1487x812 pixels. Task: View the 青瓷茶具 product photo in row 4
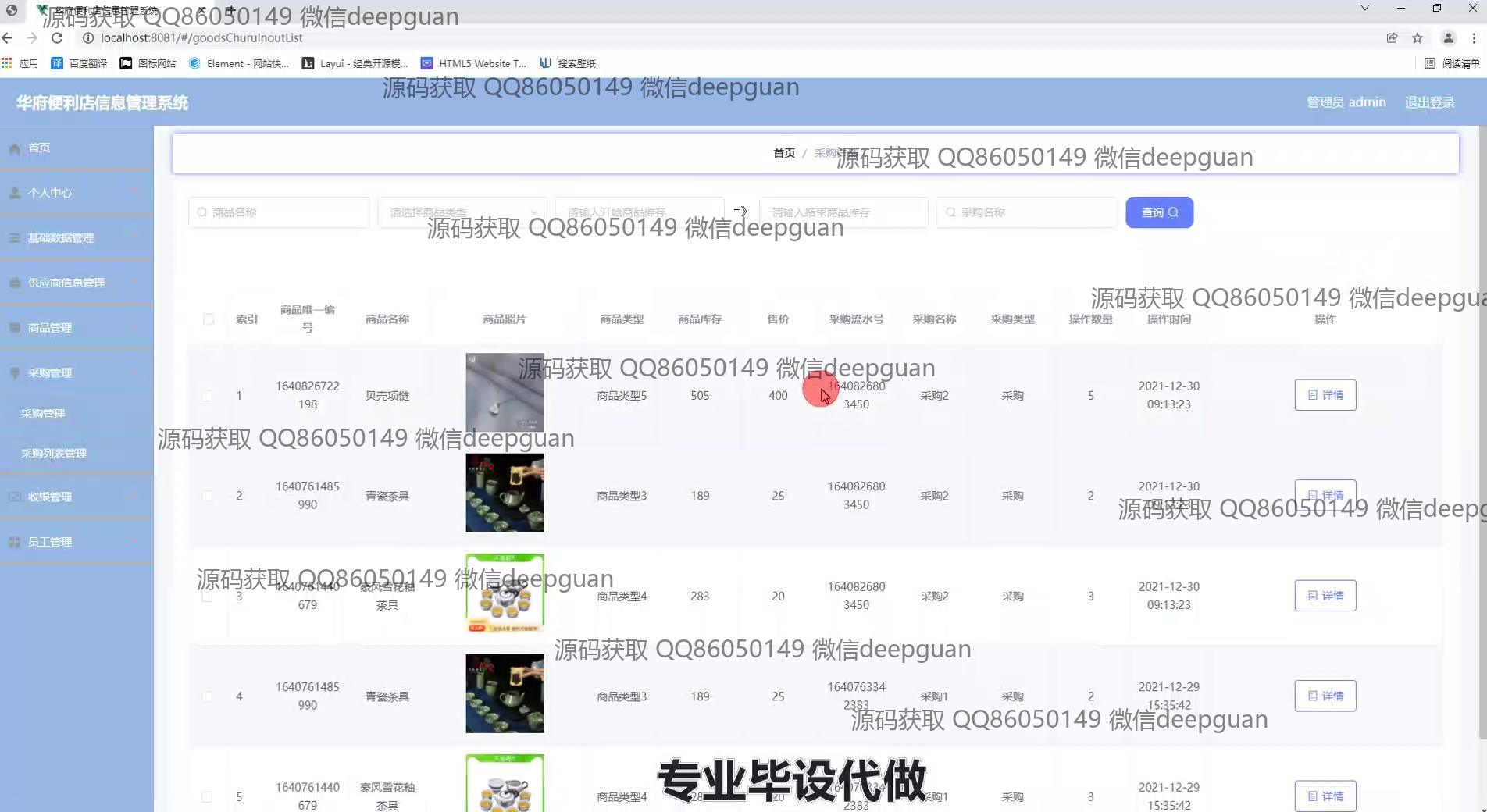pos(505,693)
